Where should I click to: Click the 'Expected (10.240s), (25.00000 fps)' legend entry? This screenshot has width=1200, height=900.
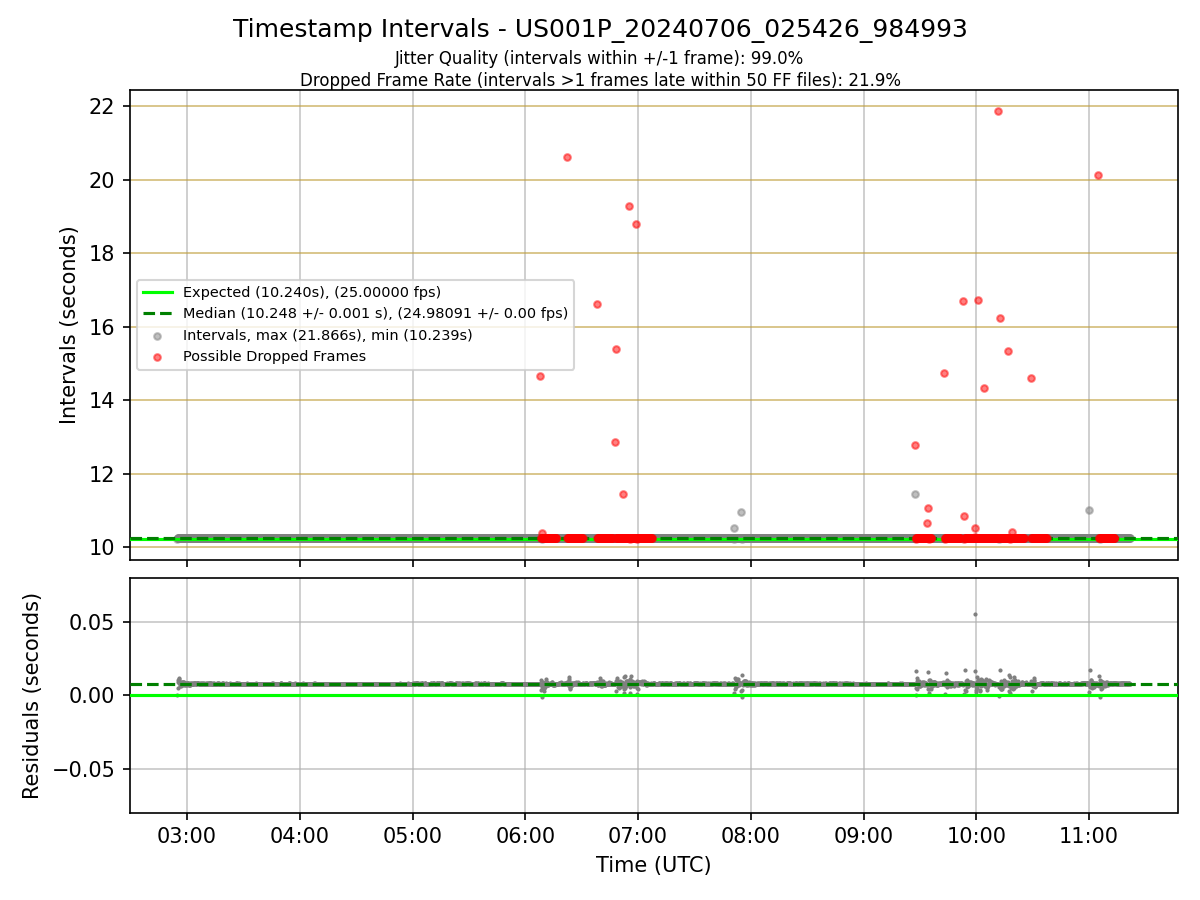pyautogui.click(x=312, y=292)
